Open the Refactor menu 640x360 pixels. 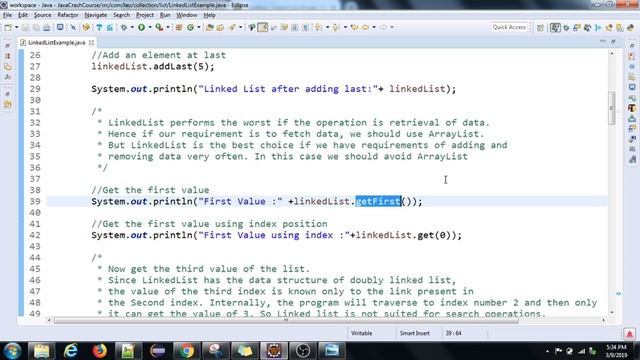[x=68, y=15]
